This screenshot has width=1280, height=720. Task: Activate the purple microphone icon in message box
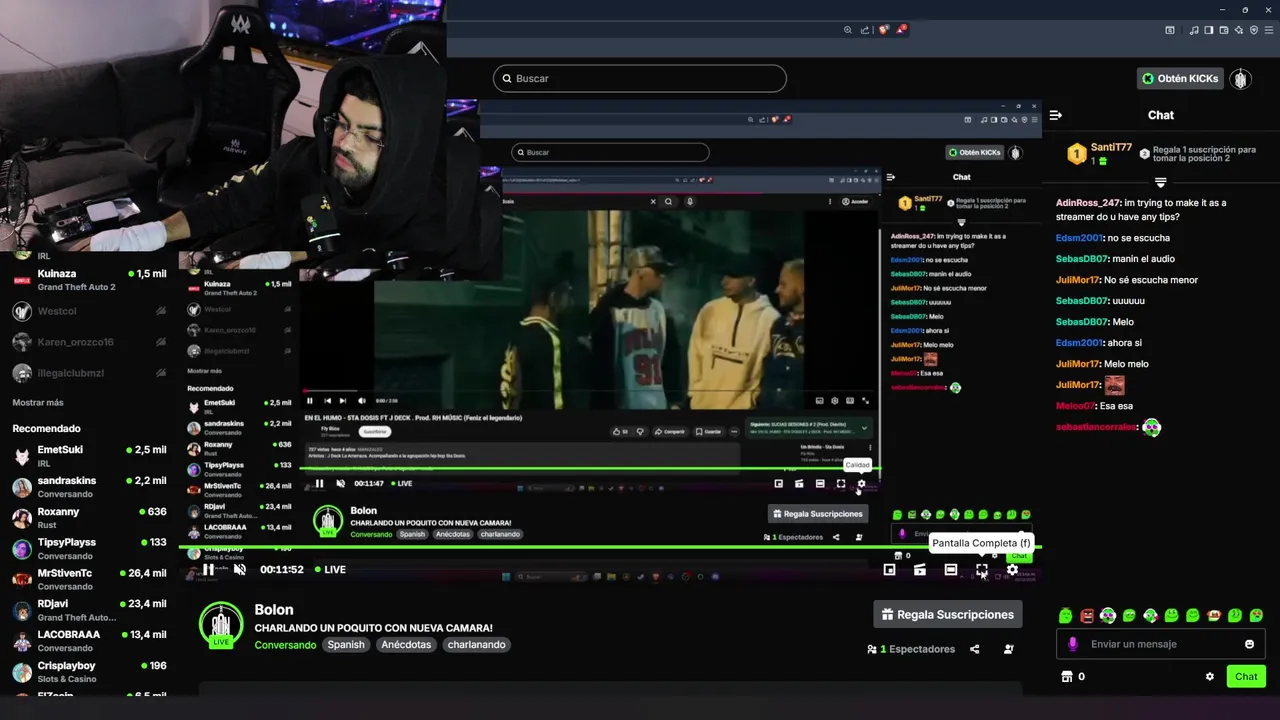[1073, 644]
